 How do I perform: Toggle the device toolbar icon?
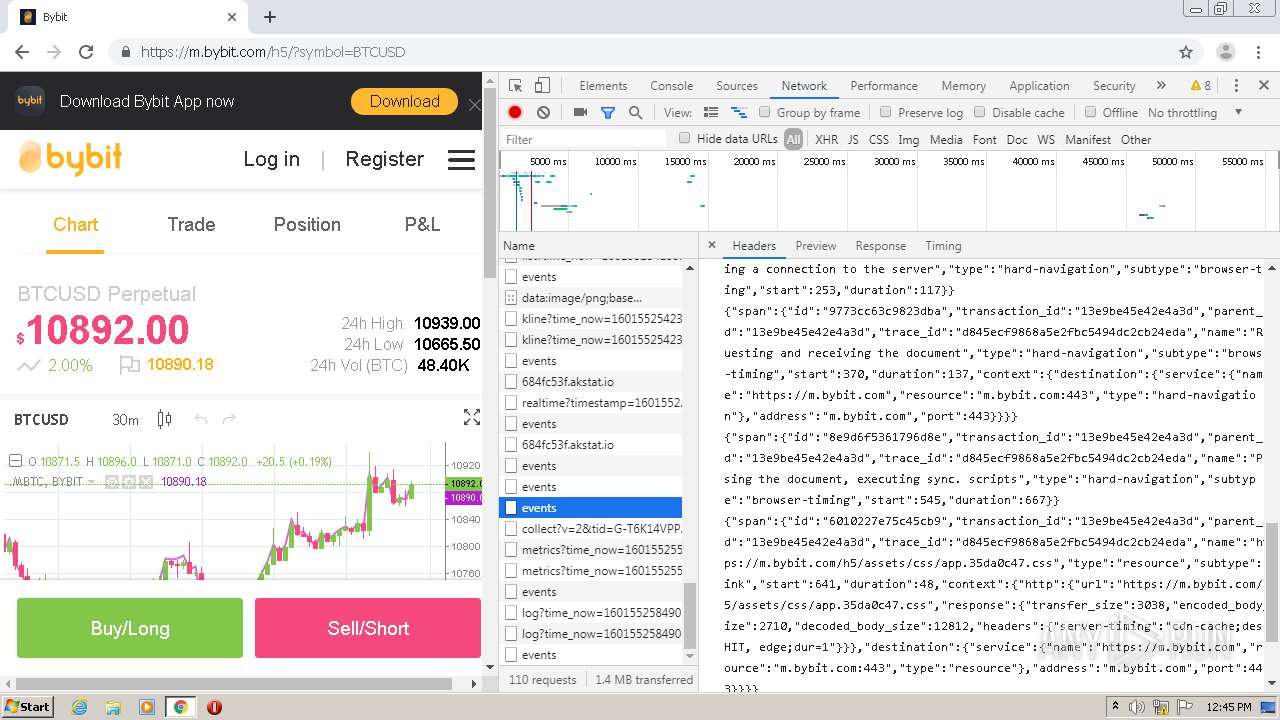[542, 86]
